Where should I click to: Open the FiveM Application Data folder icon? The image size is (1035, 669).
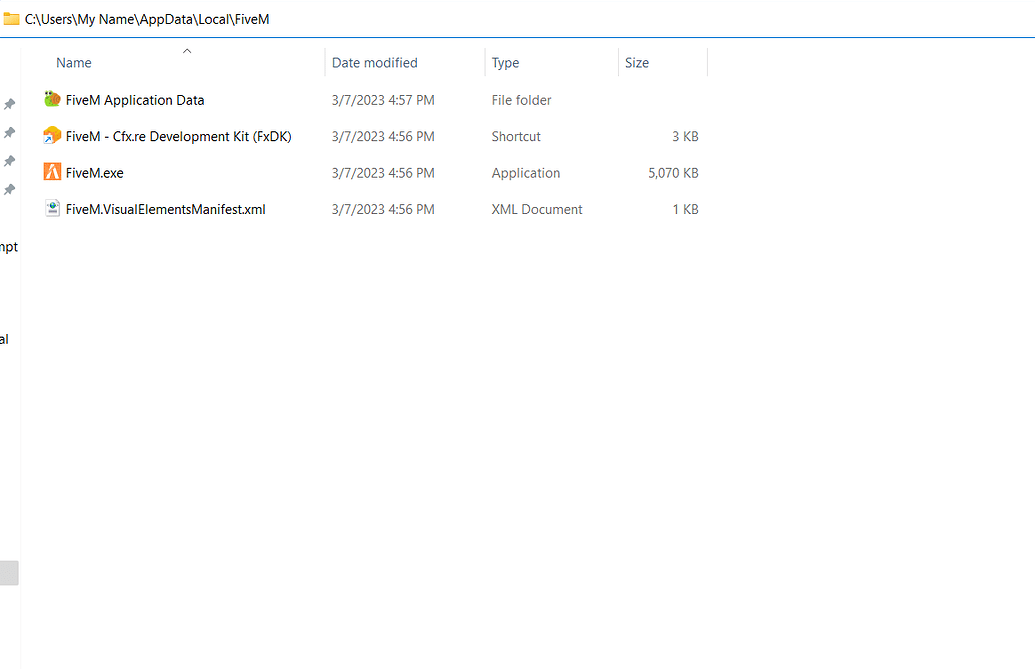pyautogui.click(x=51, y=99)
